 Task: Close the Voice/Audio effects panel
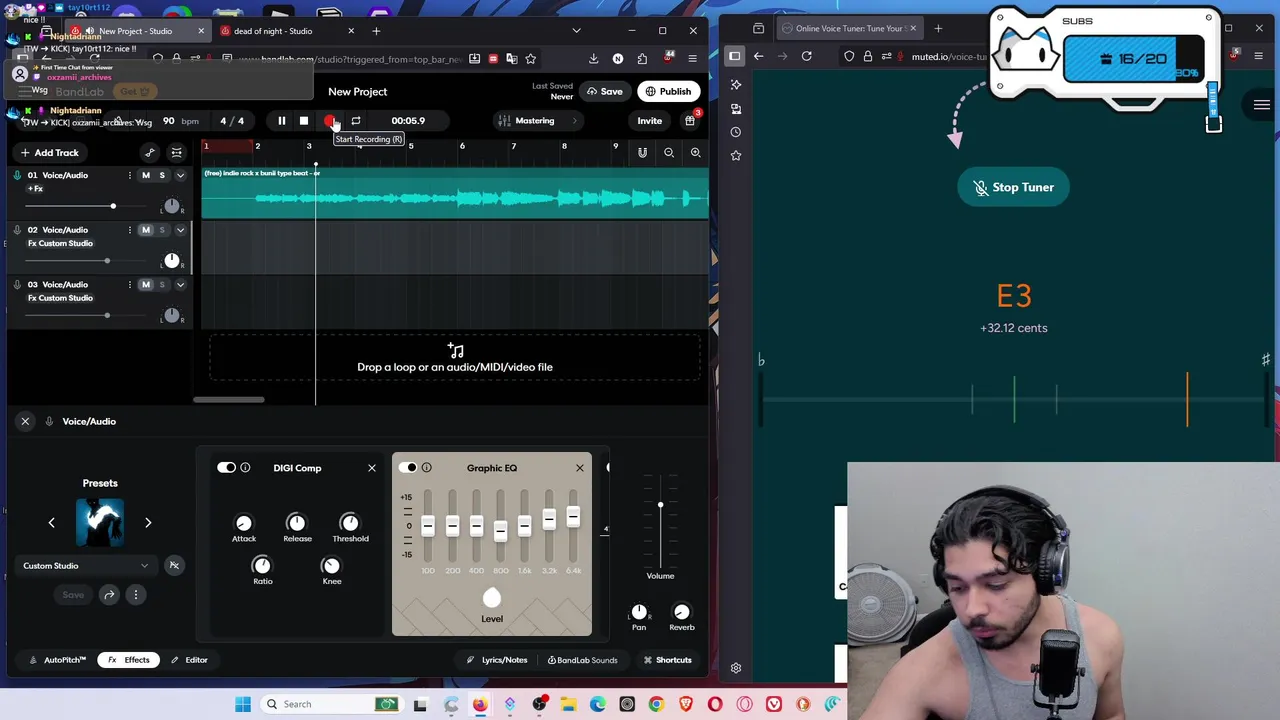point(25,421)
